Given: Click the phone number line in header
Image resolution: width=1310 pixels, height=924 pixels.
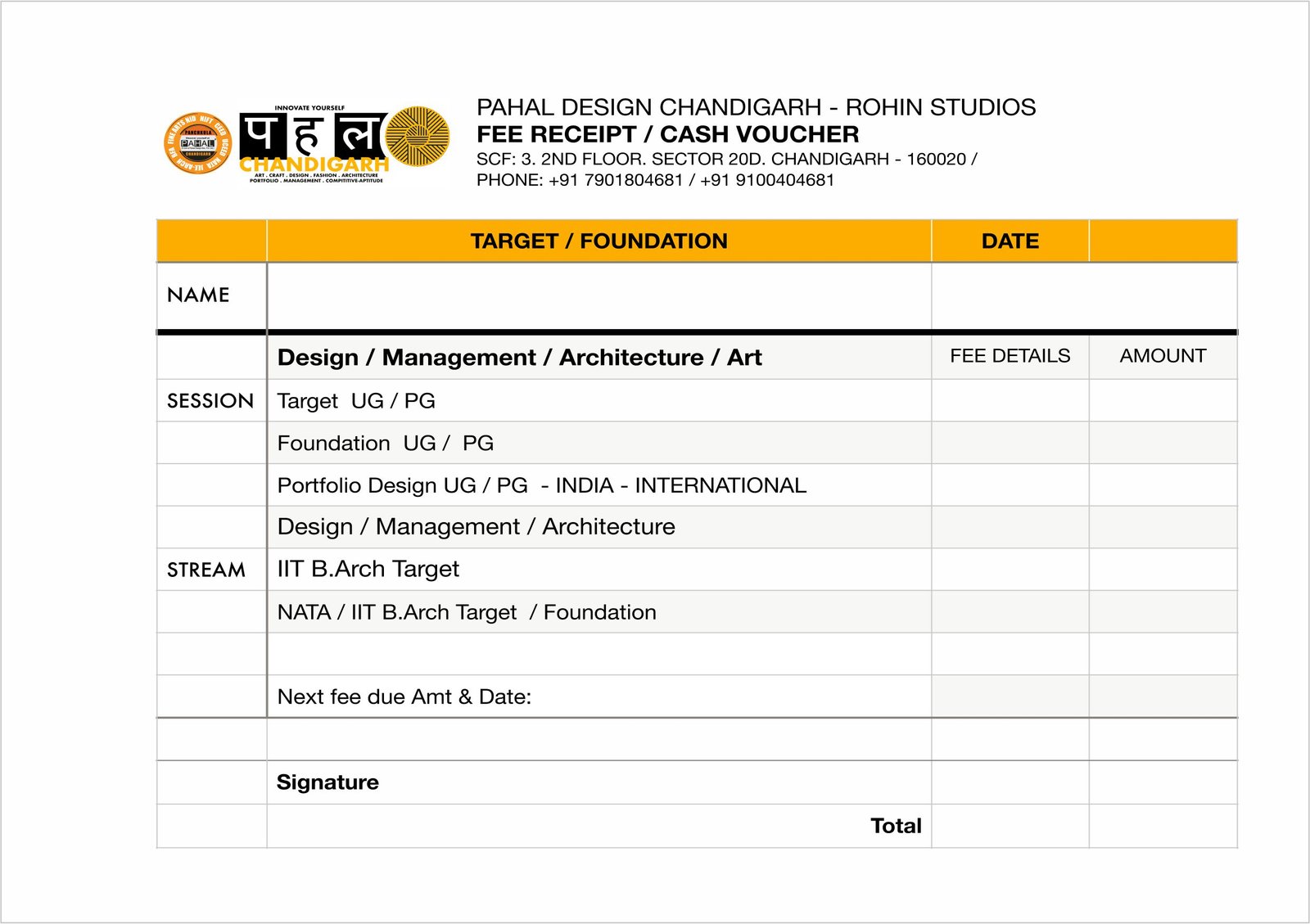Looking at the screenshot, I should tap(655, 180).
